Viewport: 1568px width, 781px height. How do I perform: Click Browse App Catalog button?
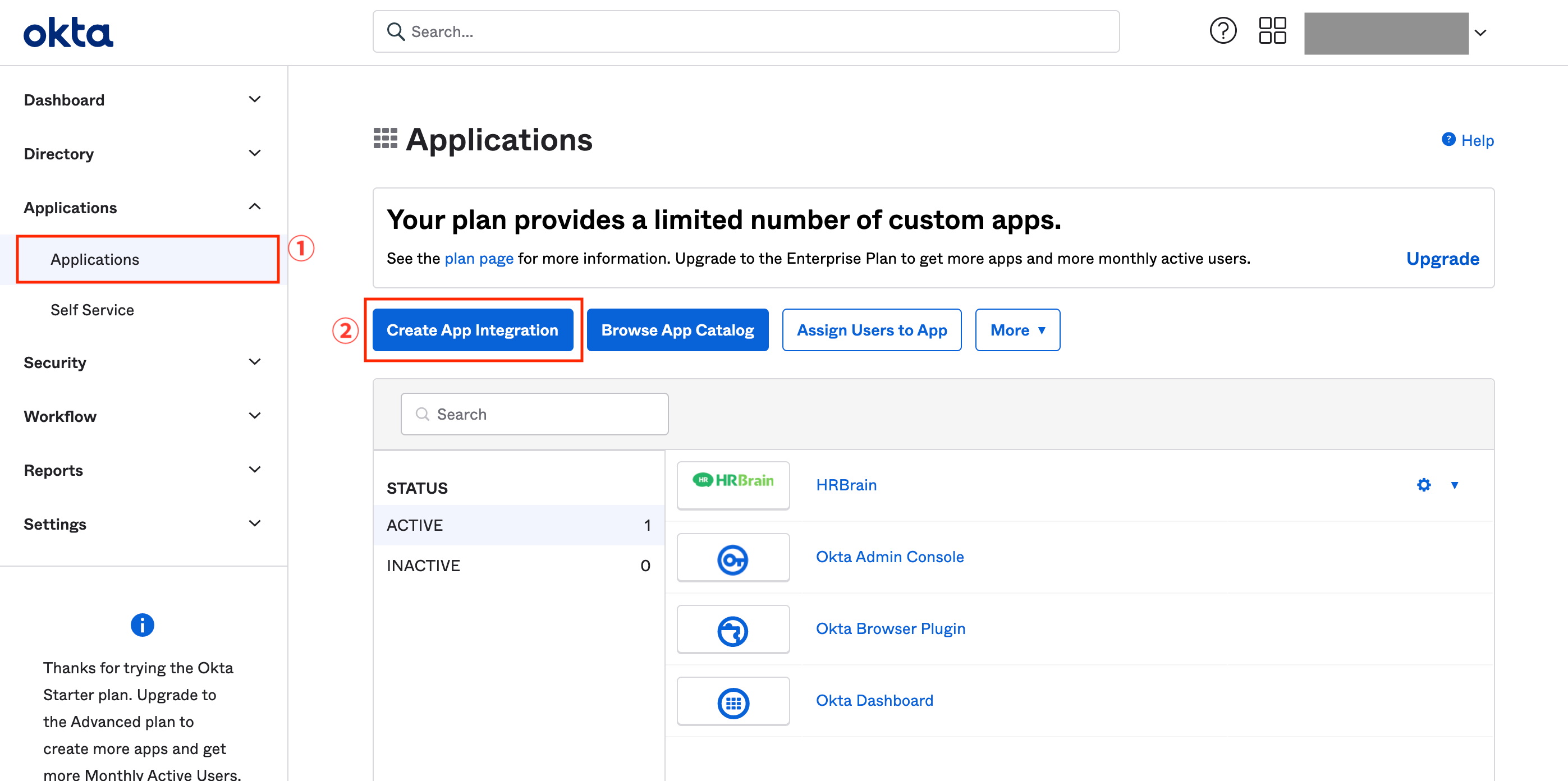[x=677, y=329]
